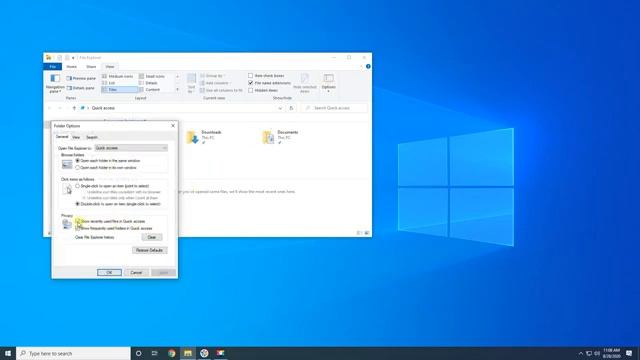Click the Clear history button

(152, 237)
